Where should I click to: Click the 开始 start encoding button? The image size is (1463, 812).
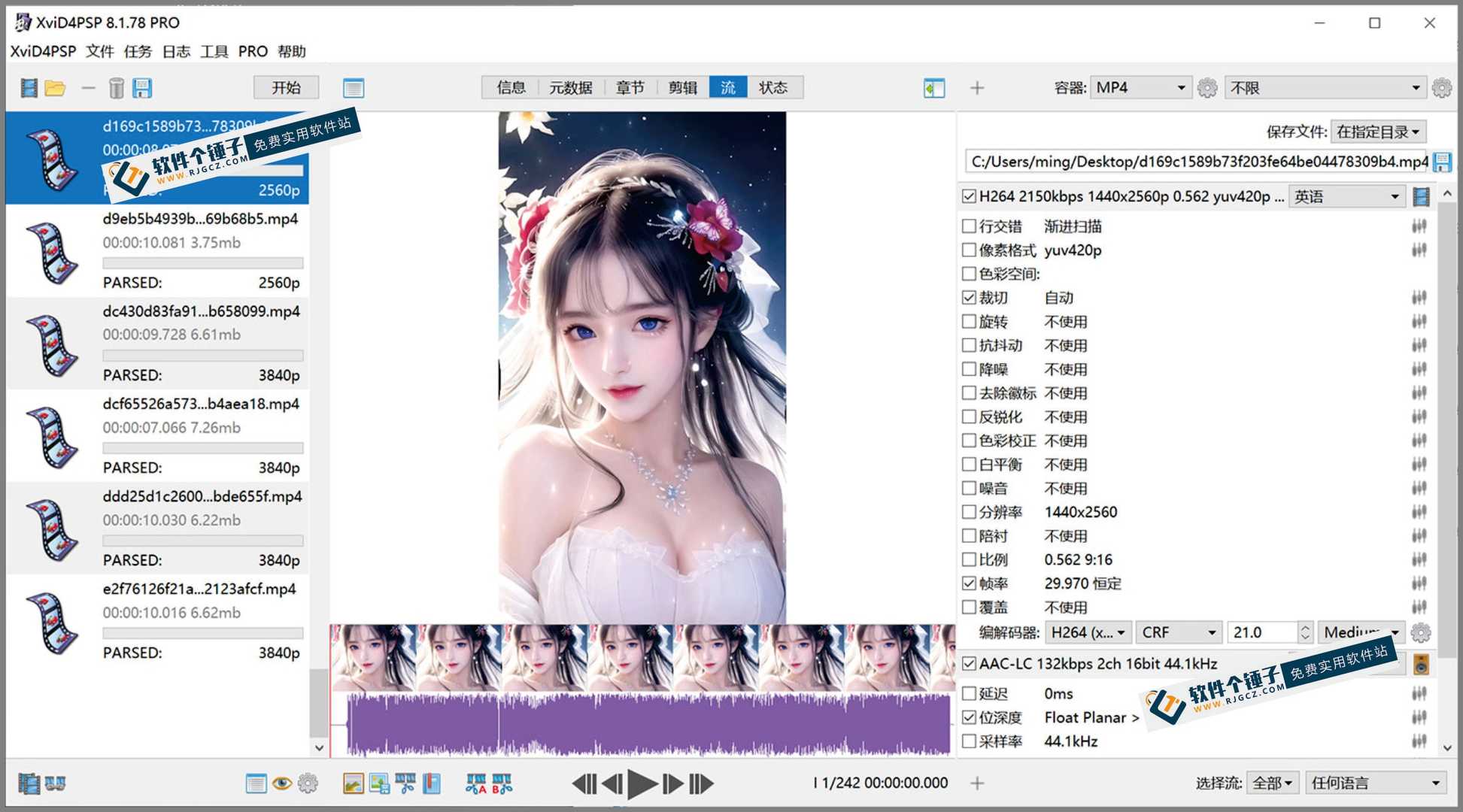tap(286, 87)
